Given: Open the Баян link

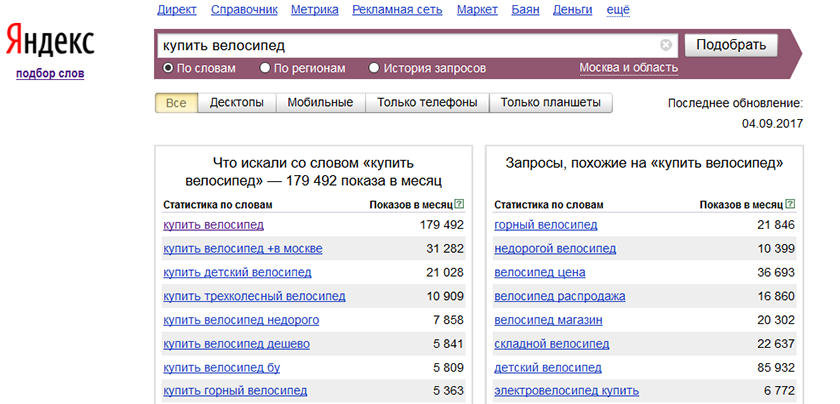Looking at the screenshot, I should point(526,10).
